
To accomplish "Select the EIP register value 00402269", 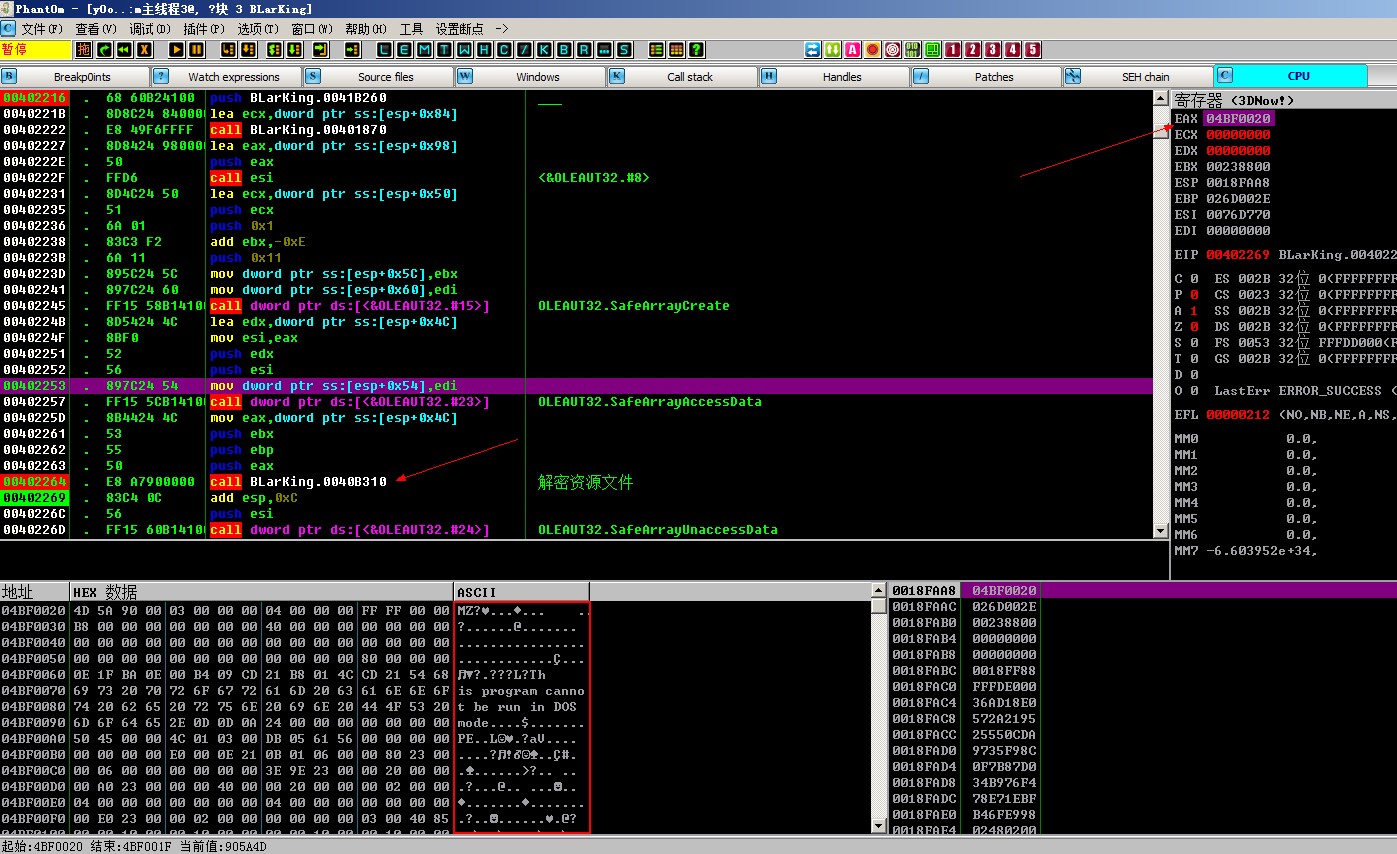I will coord(1238,255).
